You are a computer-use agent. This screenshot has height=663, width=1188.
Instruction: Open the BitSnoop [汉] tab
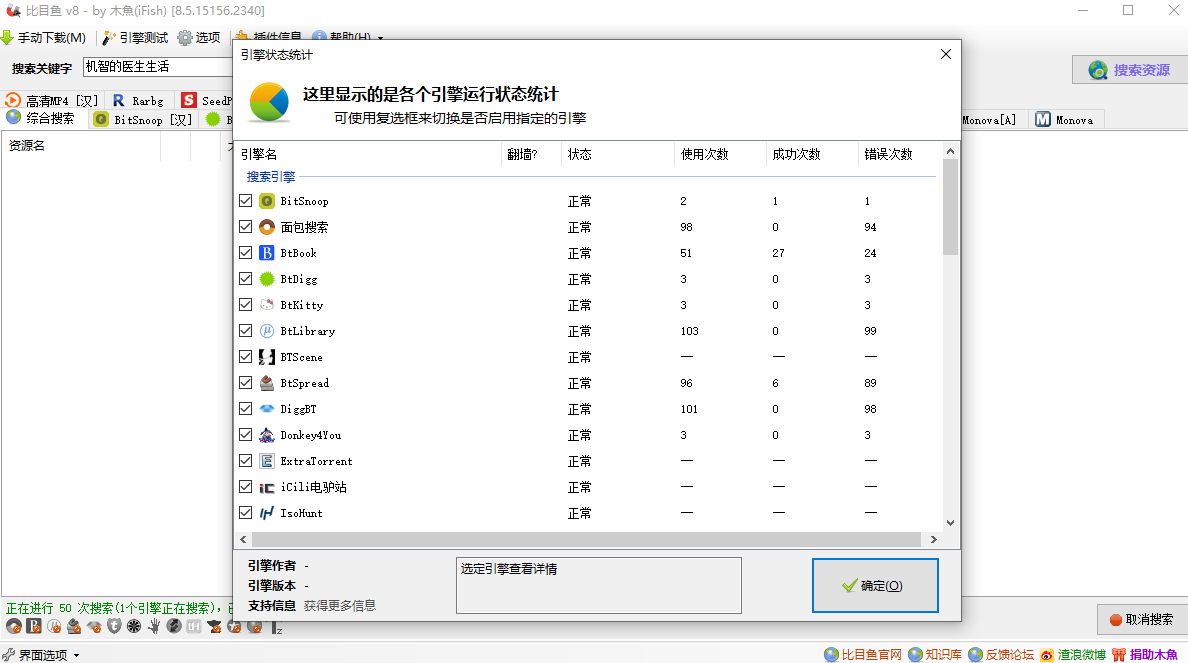pos(143,120)
